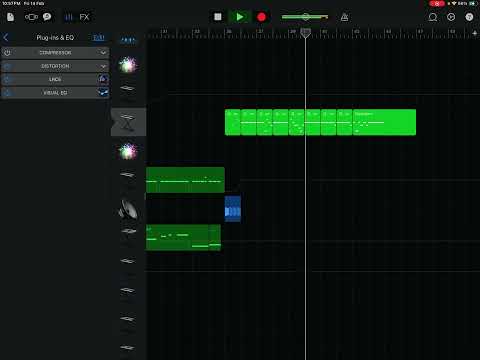Toggle Distortion plug-in power button
Screen dimensions: 480x360
7,66
